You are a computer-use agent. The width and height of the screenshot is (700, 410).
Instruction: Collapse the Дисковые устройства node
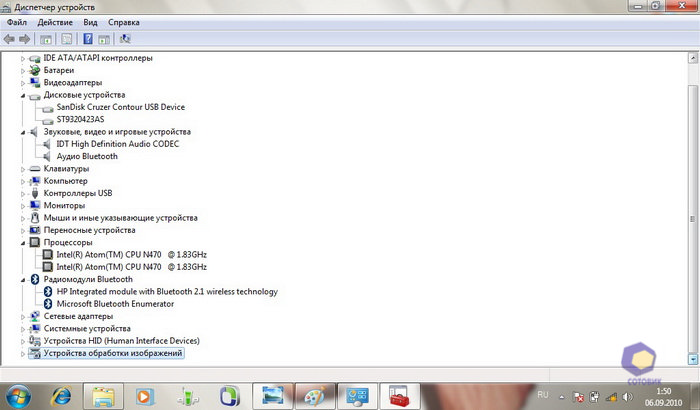click(22, 95)
